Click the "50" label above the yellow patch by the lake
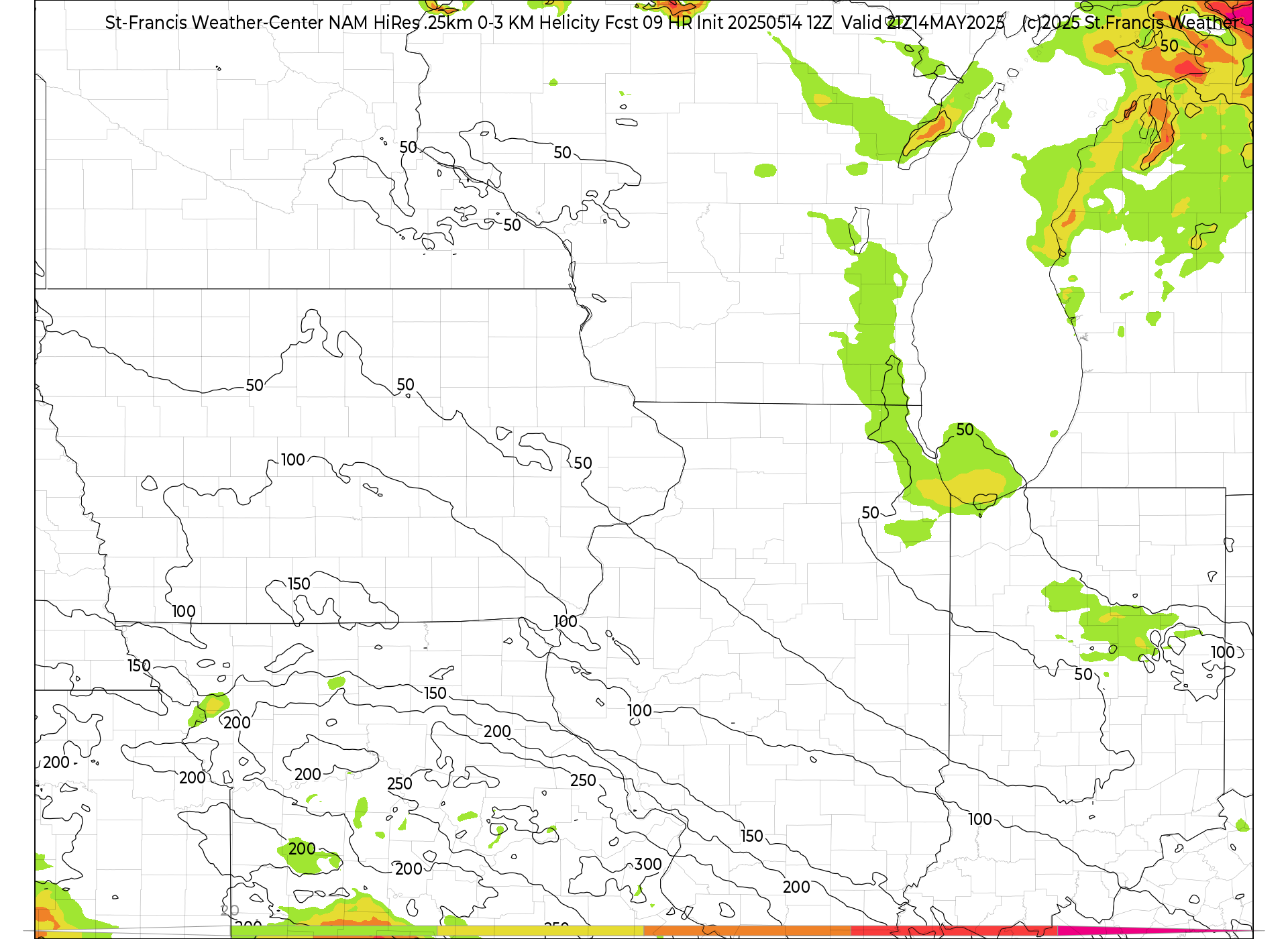This screenshot has height=939, width=1288. point(965,430)
